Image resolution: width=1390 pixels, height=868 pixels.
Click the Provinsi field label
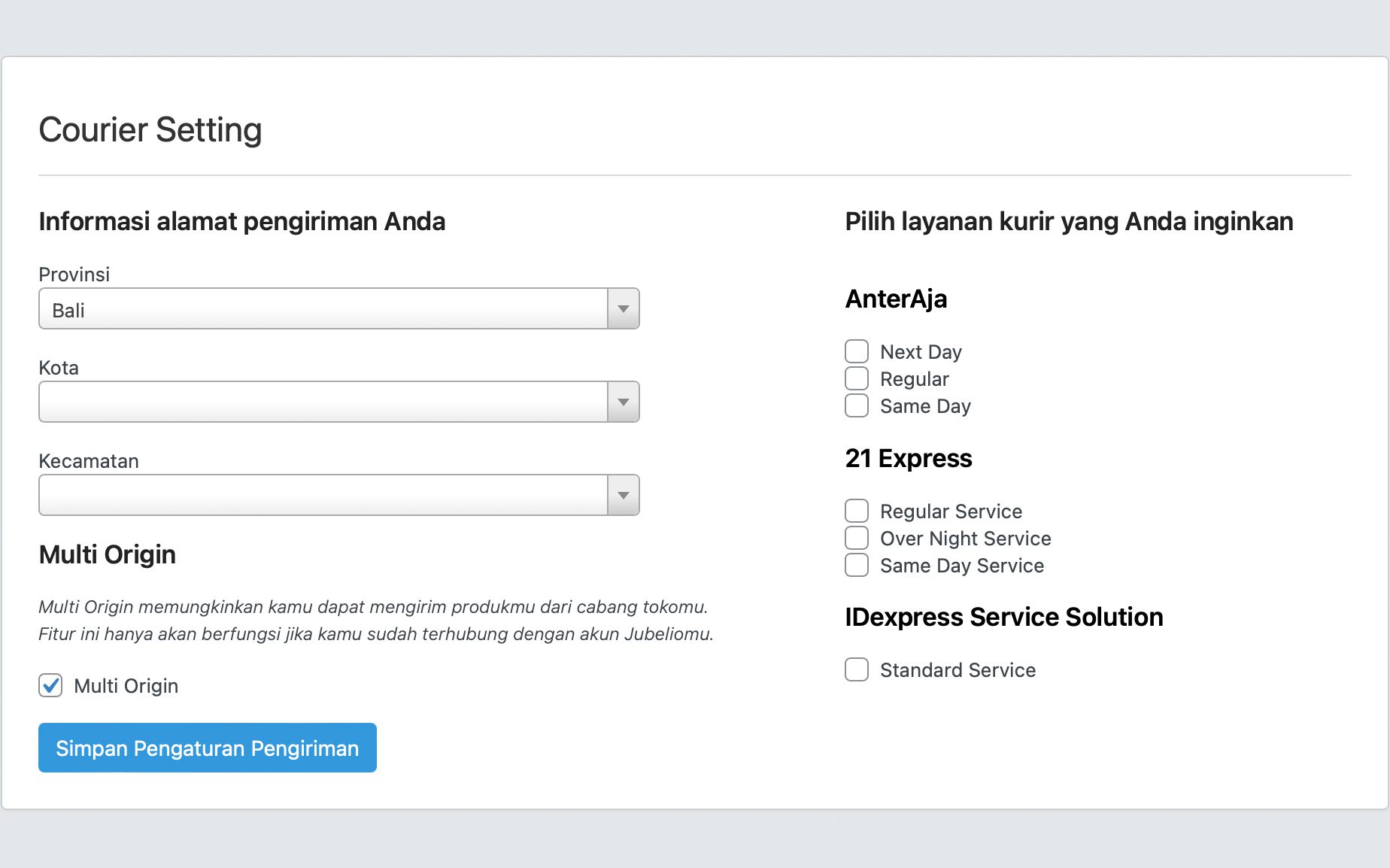(74, 275)
